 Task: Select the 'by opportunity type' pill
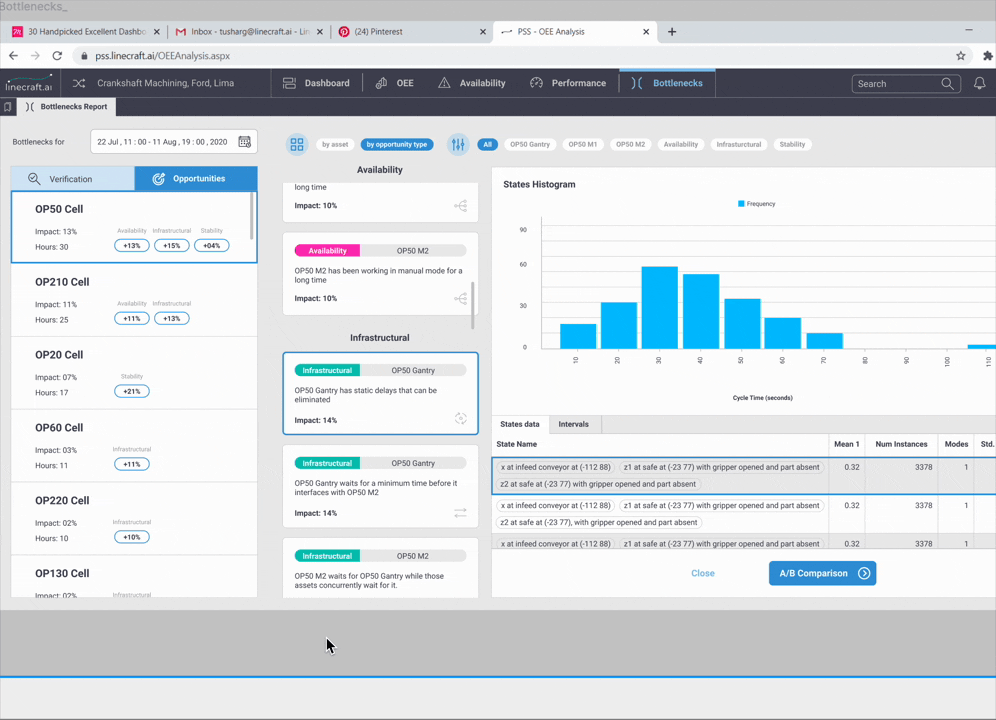397,144
